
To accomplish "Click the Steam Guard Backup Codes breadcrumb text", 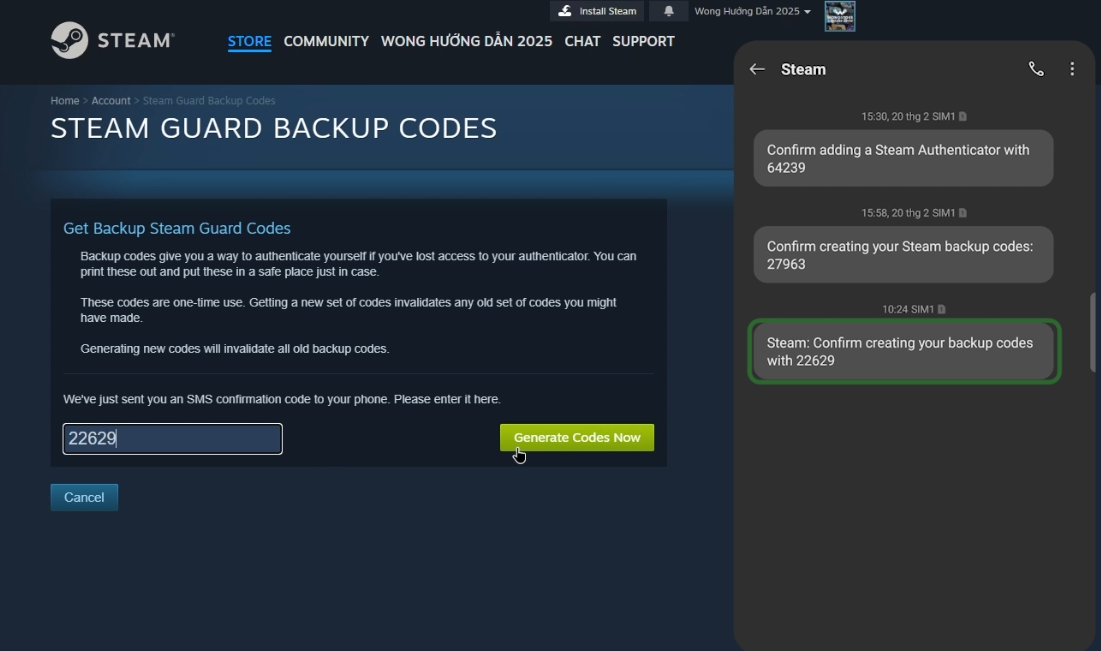I will 209,100.
